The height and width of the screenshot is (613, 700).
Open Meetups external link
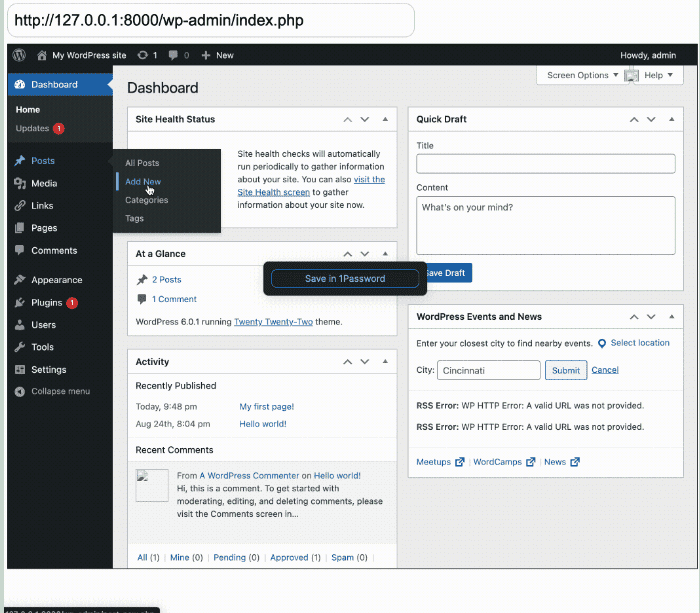click(440, 462)
